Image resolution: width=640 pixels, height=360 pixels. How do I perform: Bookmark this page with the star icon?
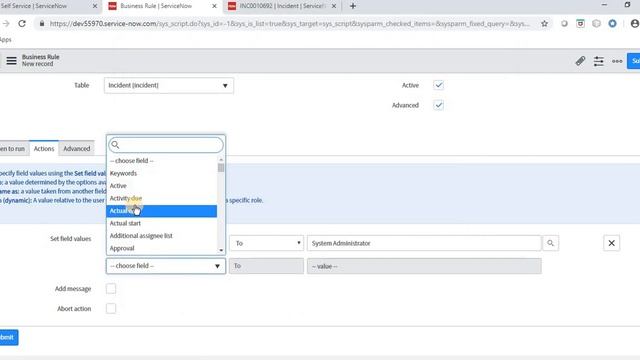click(x=544, y=24)
